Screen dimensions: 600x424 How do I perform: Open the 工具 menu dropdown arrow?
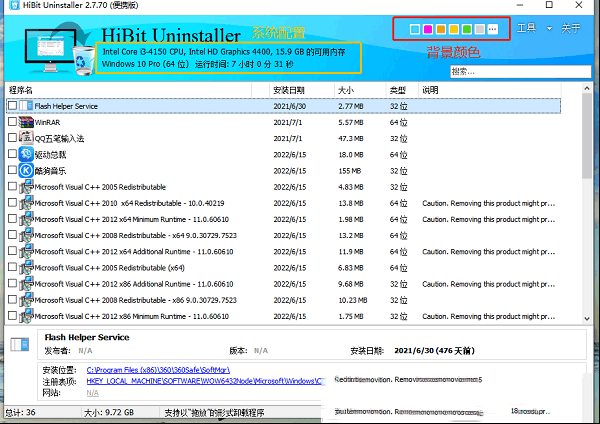point(549,28)
